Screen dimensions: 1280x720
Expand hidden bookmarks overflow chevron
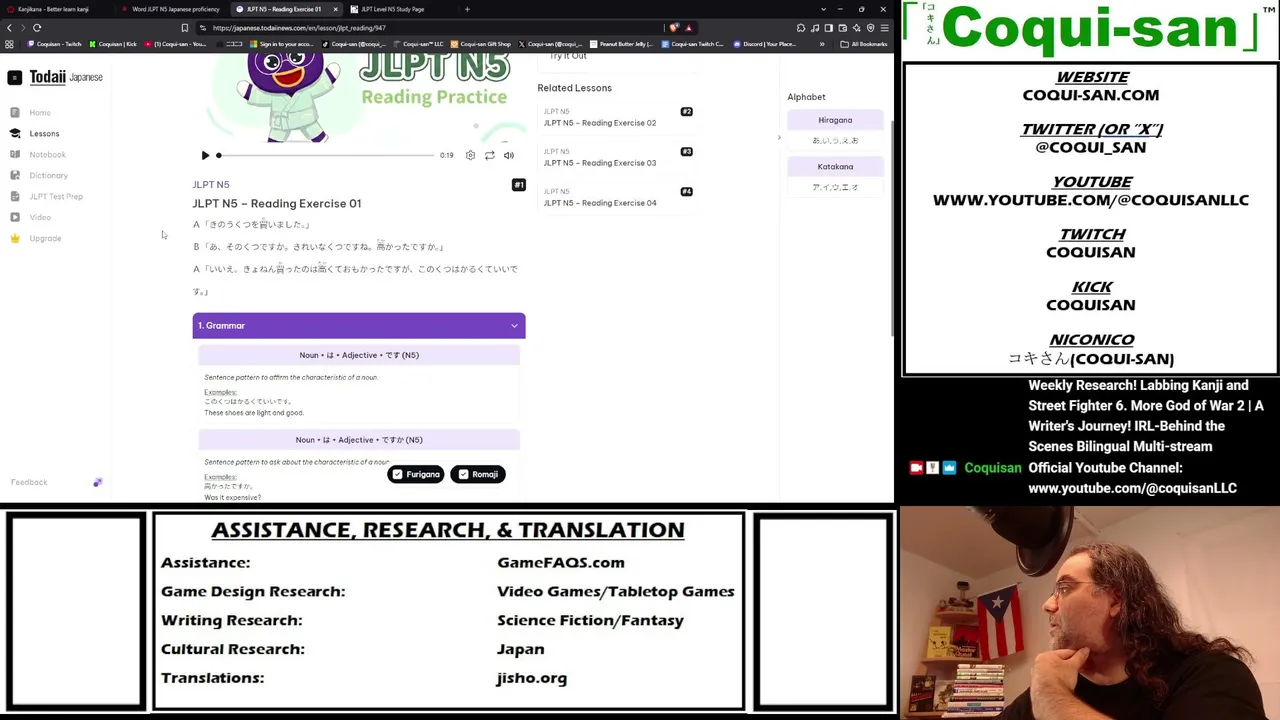tap(822, 44)
